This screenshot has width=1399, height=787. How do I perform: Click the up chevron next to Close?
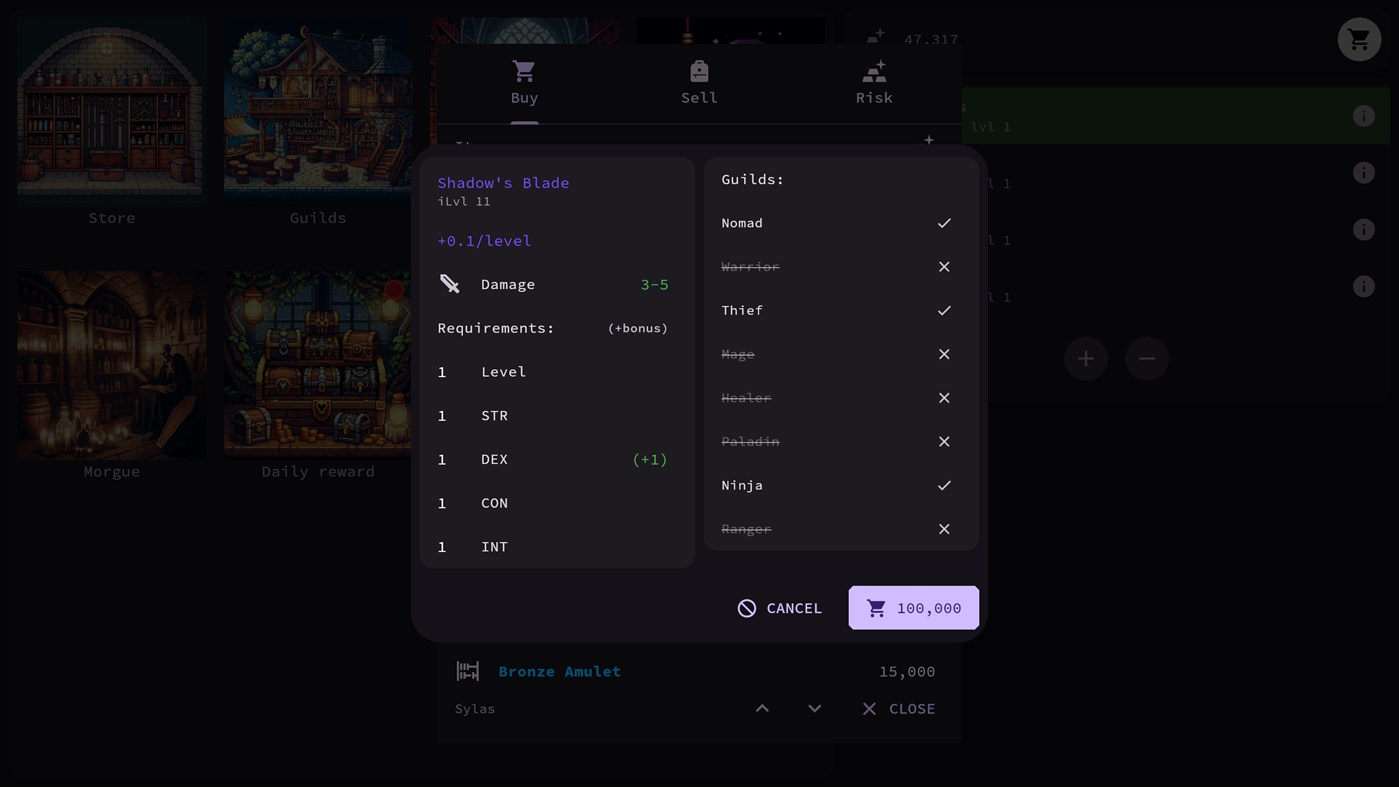(x=762, y=708)
